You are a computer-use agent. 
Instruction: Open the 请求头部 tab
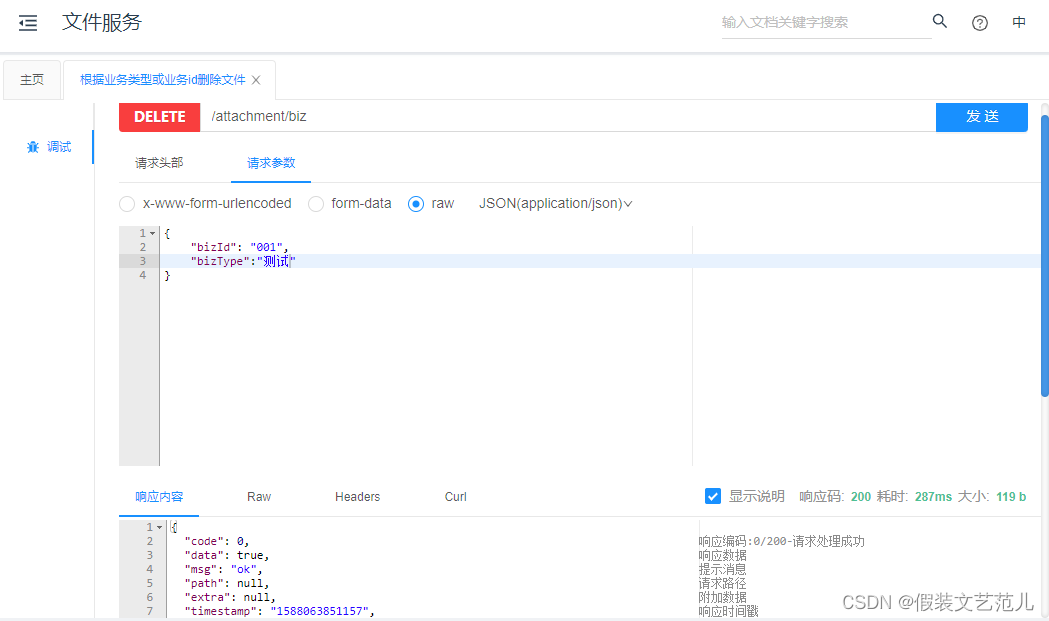pyautogui.click(x=159, y=163)
